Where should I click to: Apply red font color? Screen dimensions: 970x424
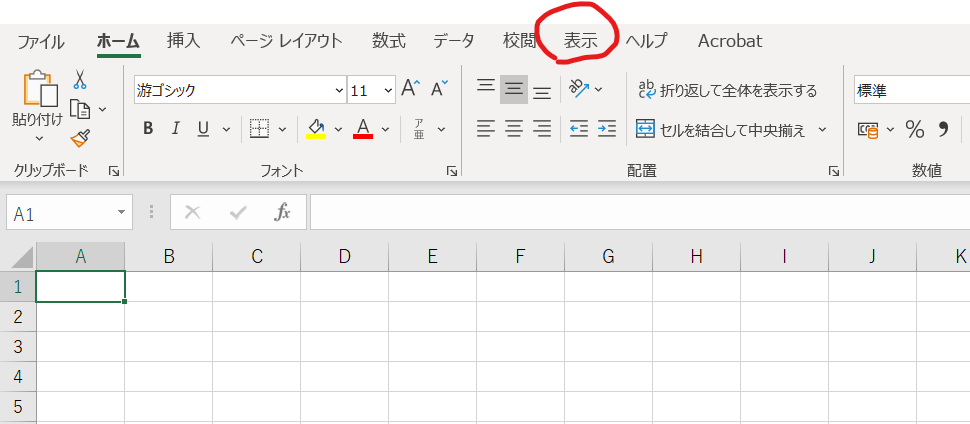(x=363, y=129)
